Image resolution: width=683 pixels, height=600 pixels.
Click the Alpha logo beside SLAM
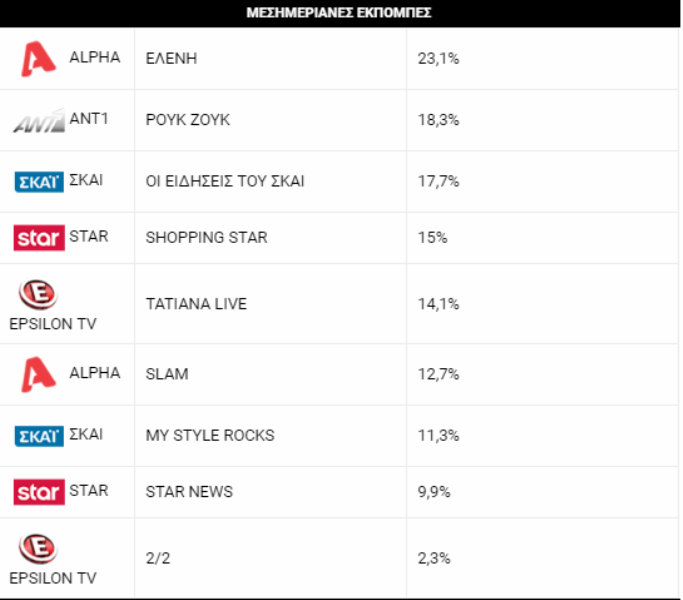[38, 374]
